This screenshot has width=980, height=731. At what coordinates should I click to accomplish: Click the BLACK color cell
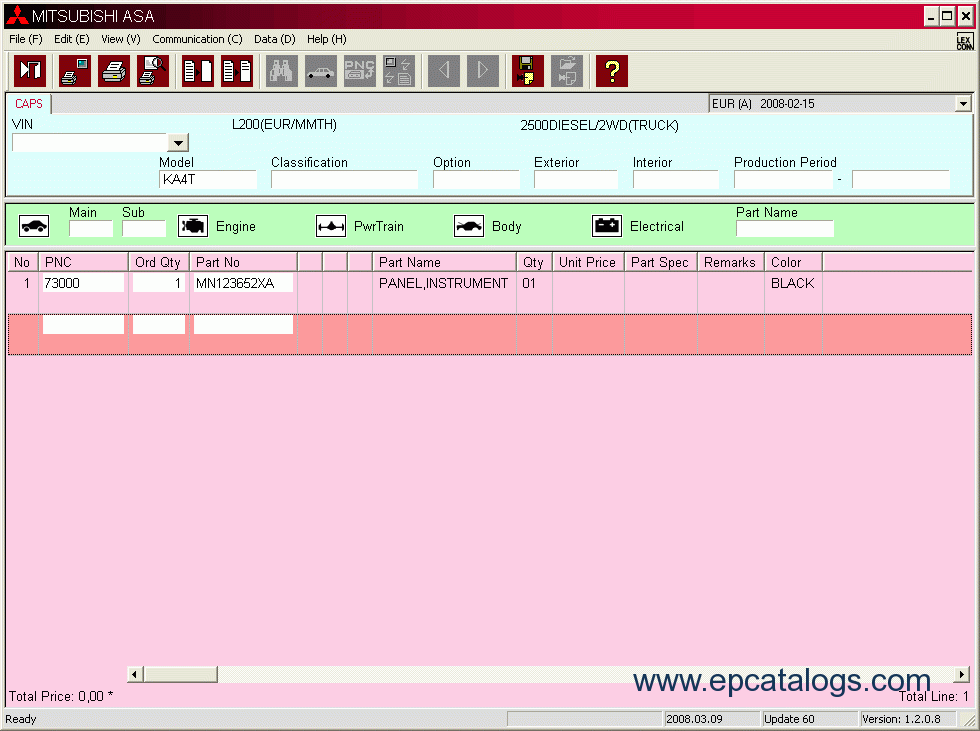[x=792, y=283]
